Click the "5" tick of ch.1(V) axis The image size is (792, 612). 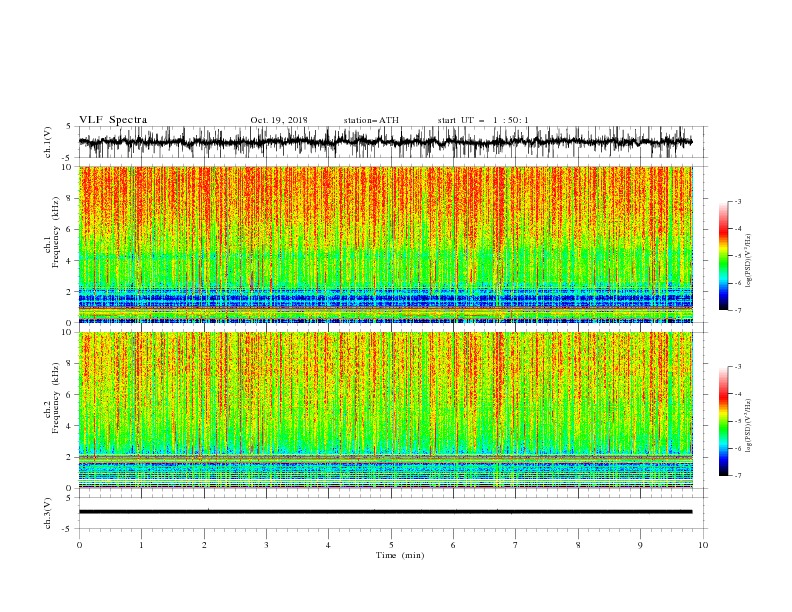pos(70,126)
